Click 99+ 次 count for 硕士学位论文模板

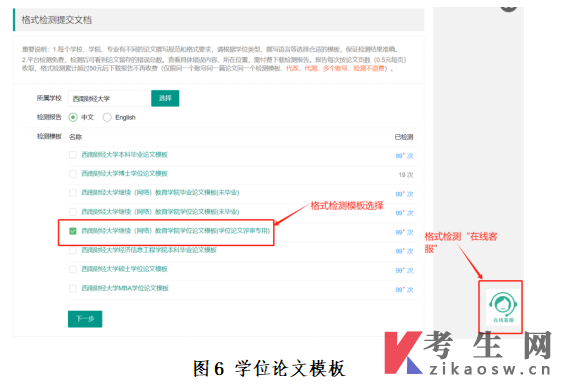[x=404, y=270]
